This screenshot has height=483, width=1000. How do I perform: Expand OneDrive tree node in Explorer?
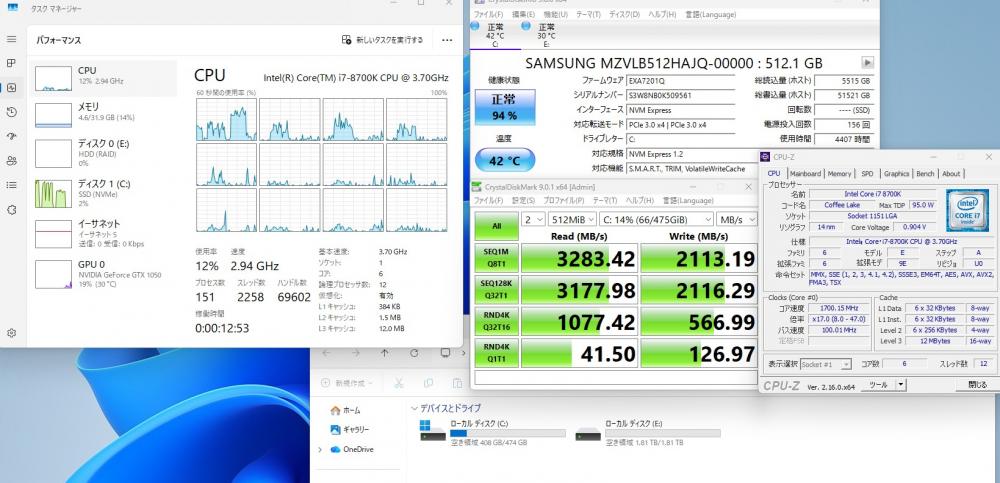[320, 450]
